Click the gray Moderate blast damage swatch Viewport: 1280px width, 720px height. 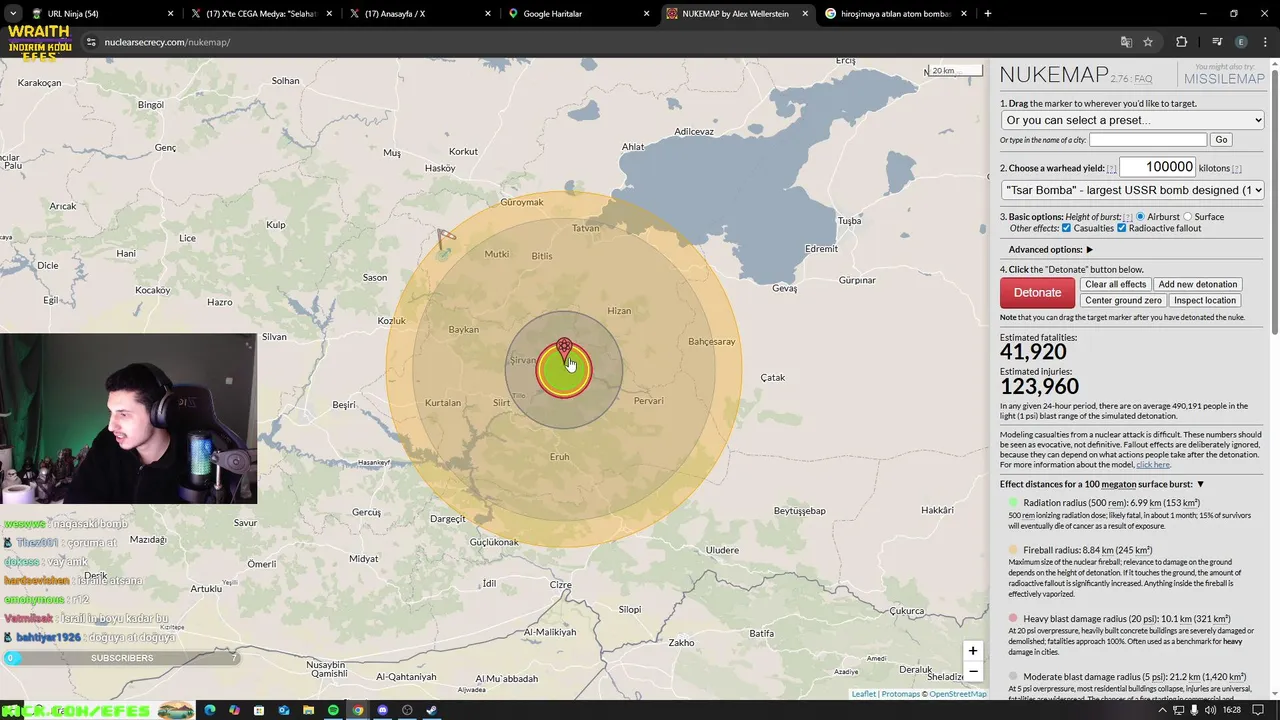[1013, 677]
